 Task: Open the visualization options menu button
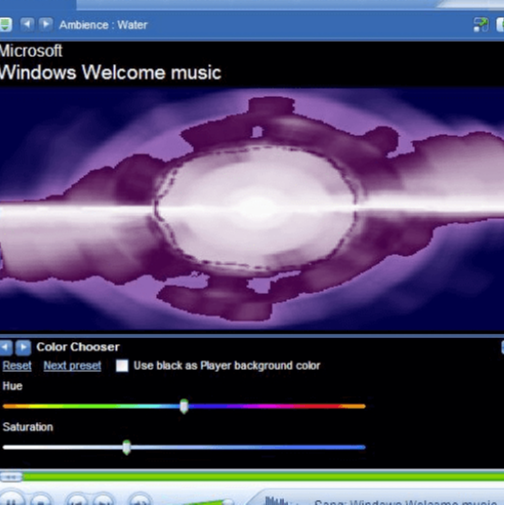[x=5, y=25]
